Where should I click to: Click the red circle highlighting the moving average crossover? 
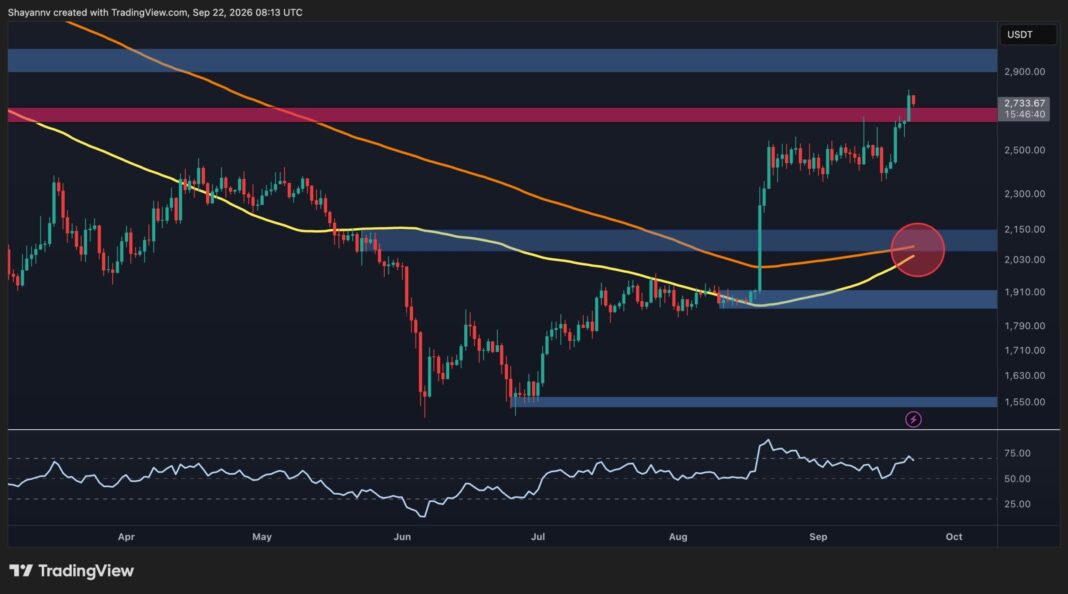917,250
